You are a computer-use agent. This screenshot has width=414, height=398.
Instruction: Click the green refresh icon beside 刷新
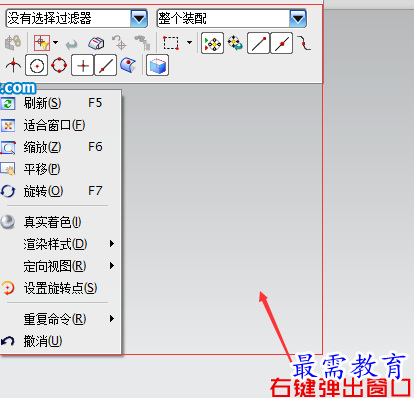point(7,103)
